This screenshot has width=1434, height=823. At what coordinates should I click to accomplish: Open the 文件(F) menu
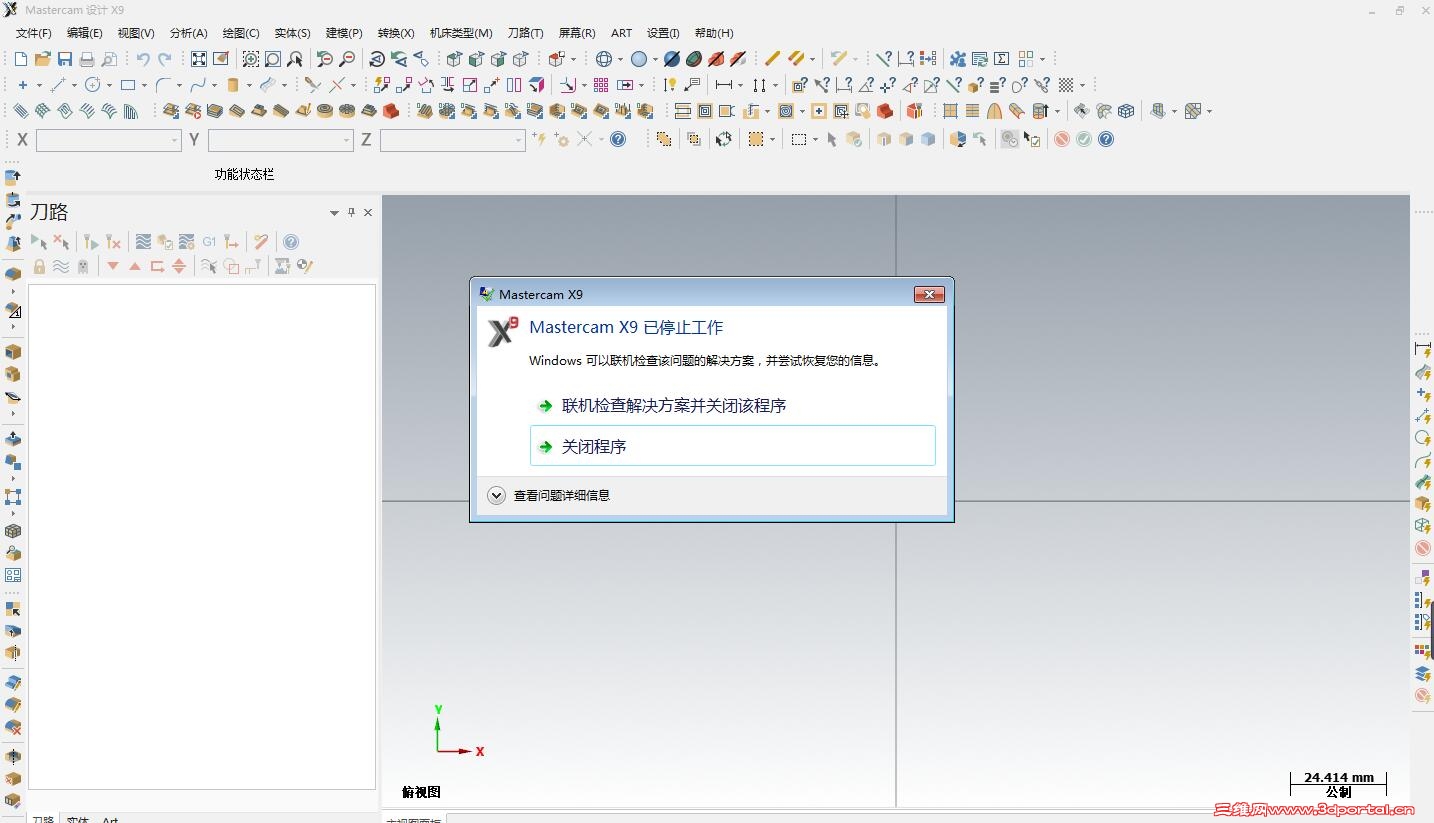pyautogui.click(x=34, y=33)
